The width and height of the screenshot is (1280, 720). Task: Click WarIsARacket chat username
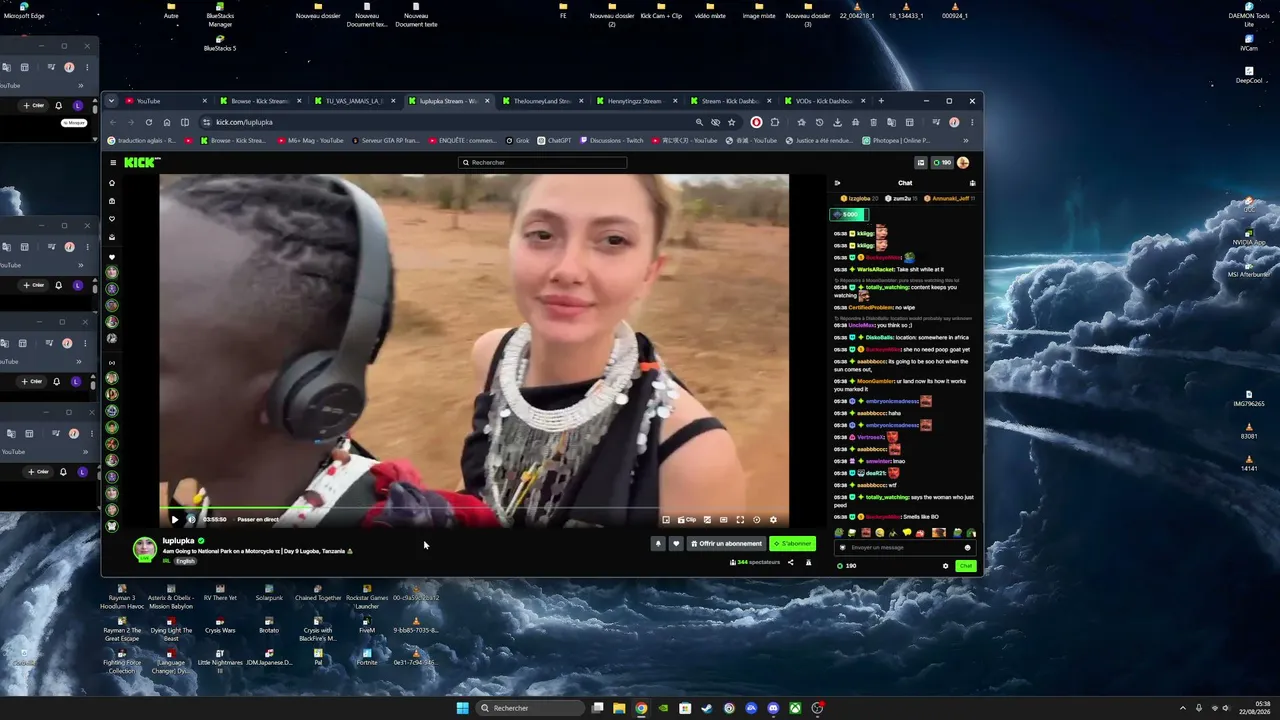[x=876, y=270]
